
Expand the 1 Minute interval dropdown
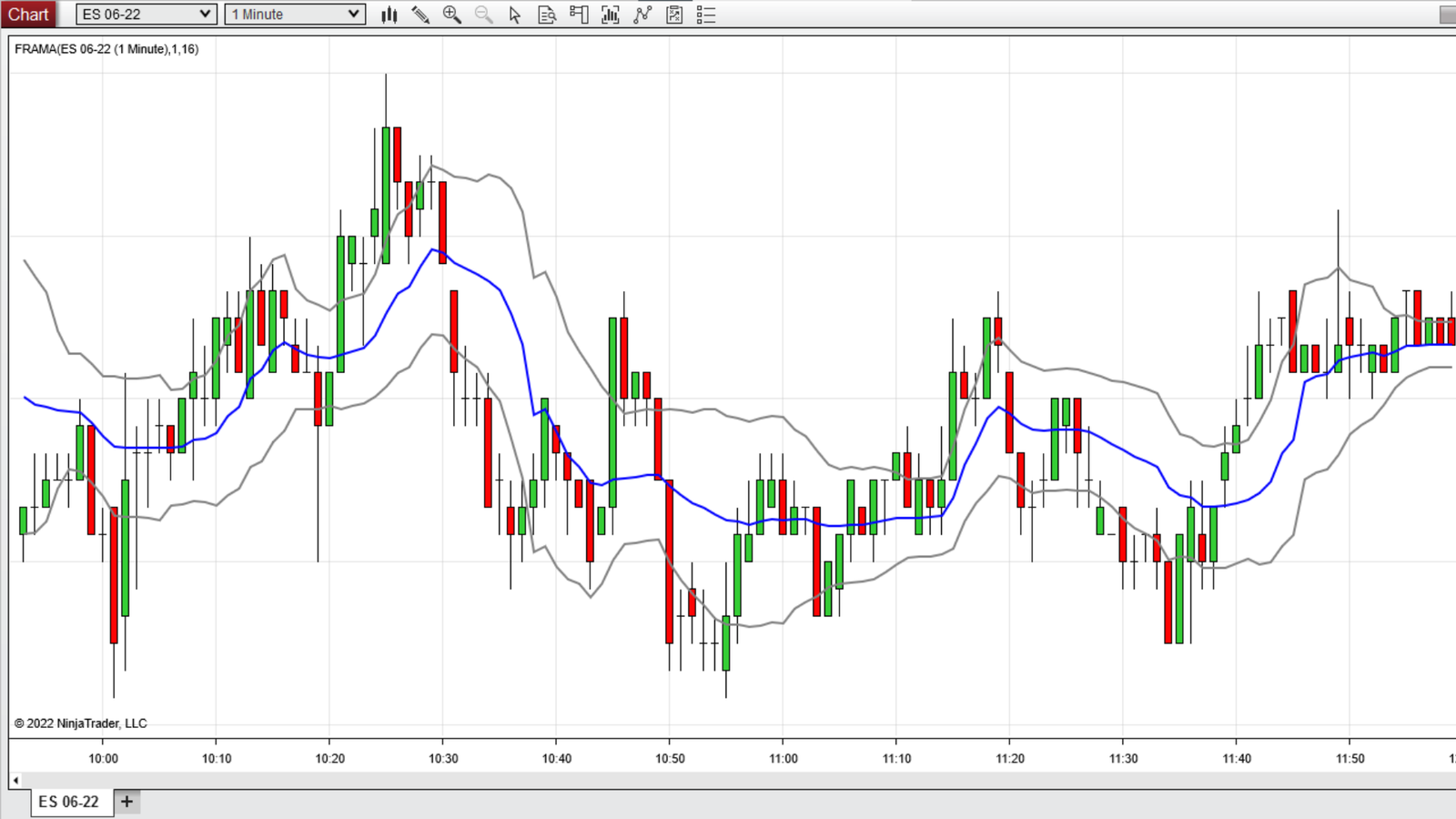coord(354,15)
